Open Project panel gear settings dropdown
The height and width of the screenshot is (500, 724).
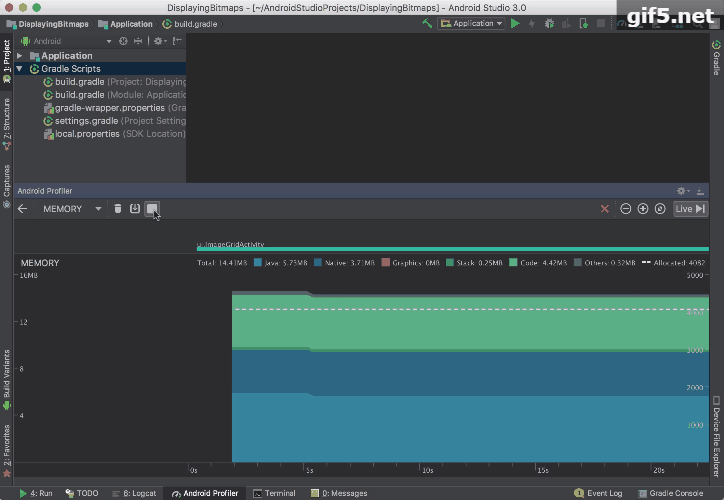click(160, 41)
